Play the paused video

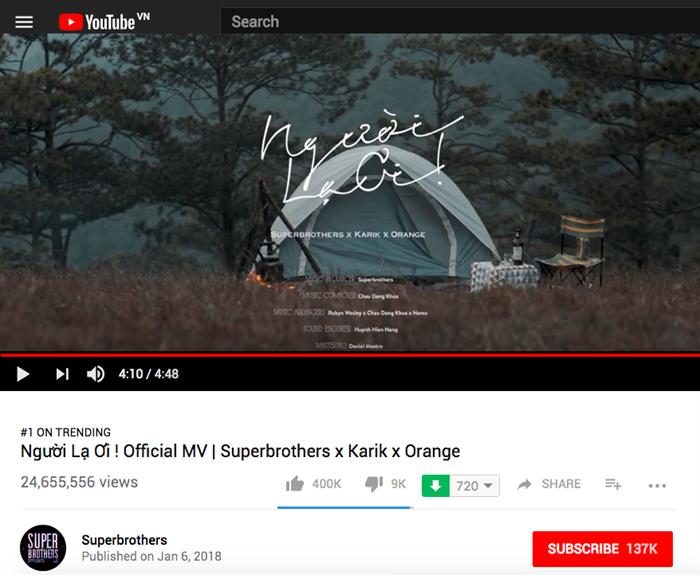[x=23, y=374]
